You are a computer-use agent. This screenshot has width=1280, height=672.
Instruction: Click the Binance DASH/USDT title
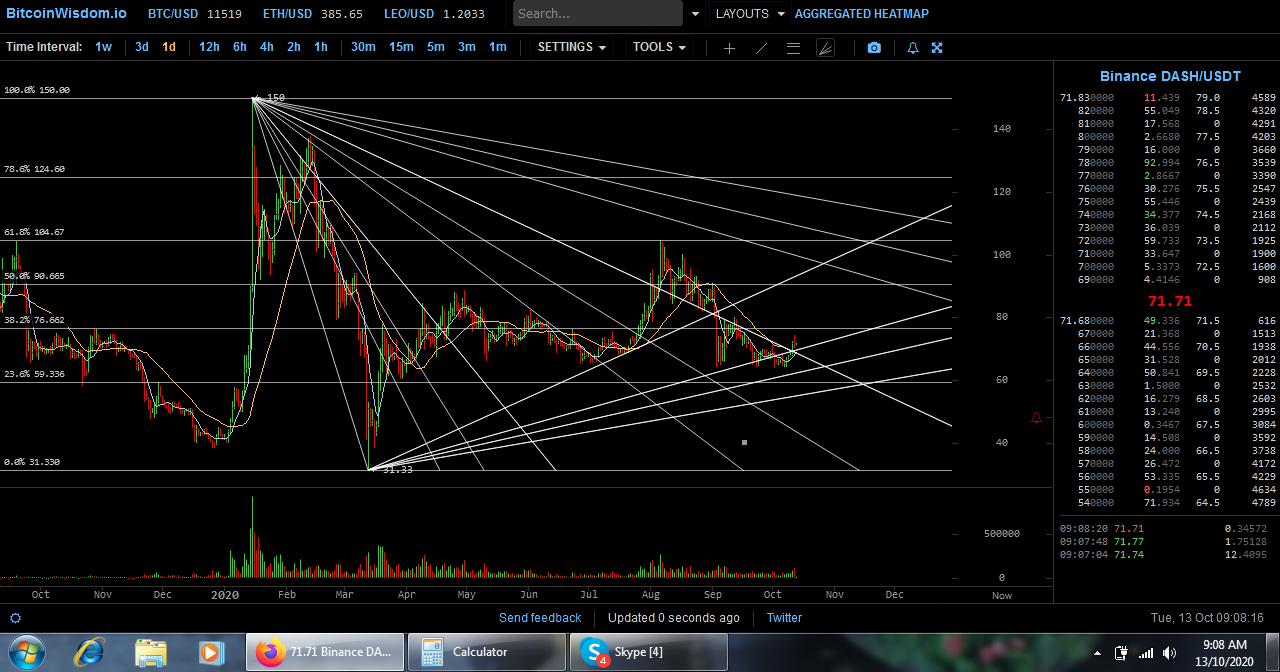[x=1170, y=76]
